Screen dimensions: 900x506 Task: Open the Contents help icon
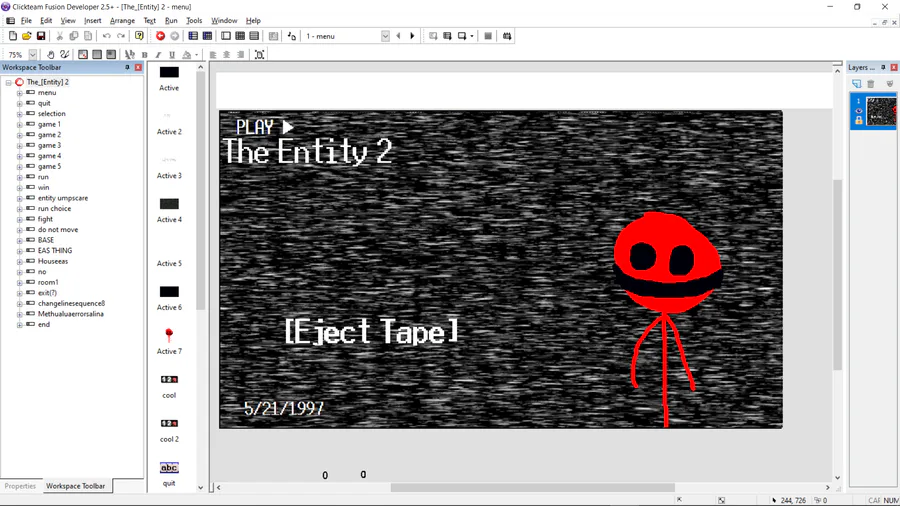139,36
